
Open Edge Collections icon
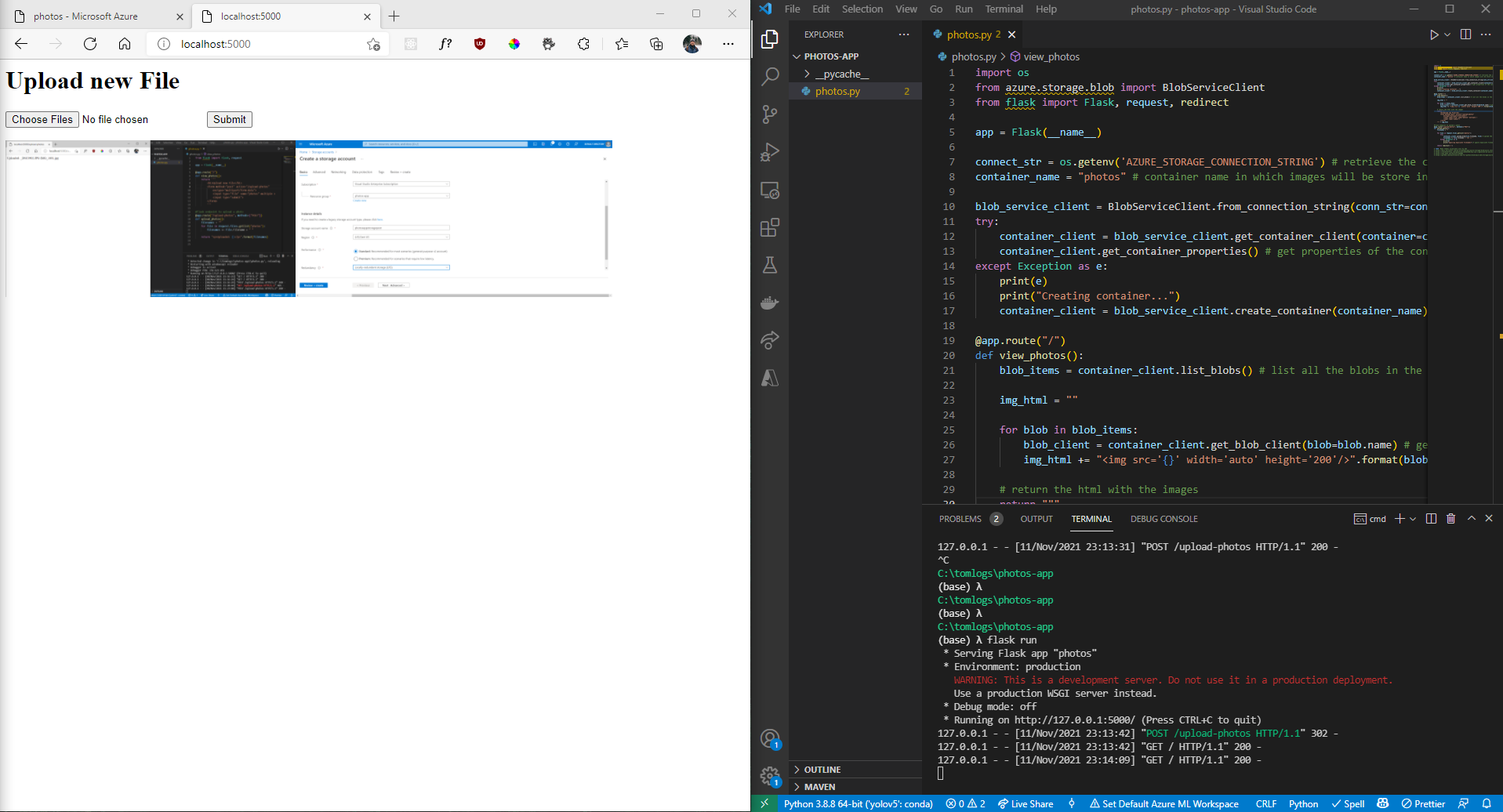point(656,44)
